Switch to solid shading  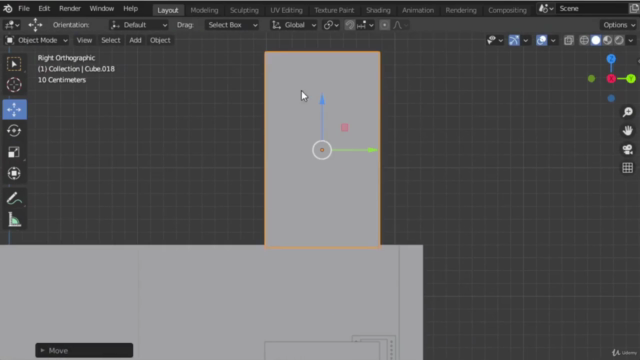[x=596, y=40]
